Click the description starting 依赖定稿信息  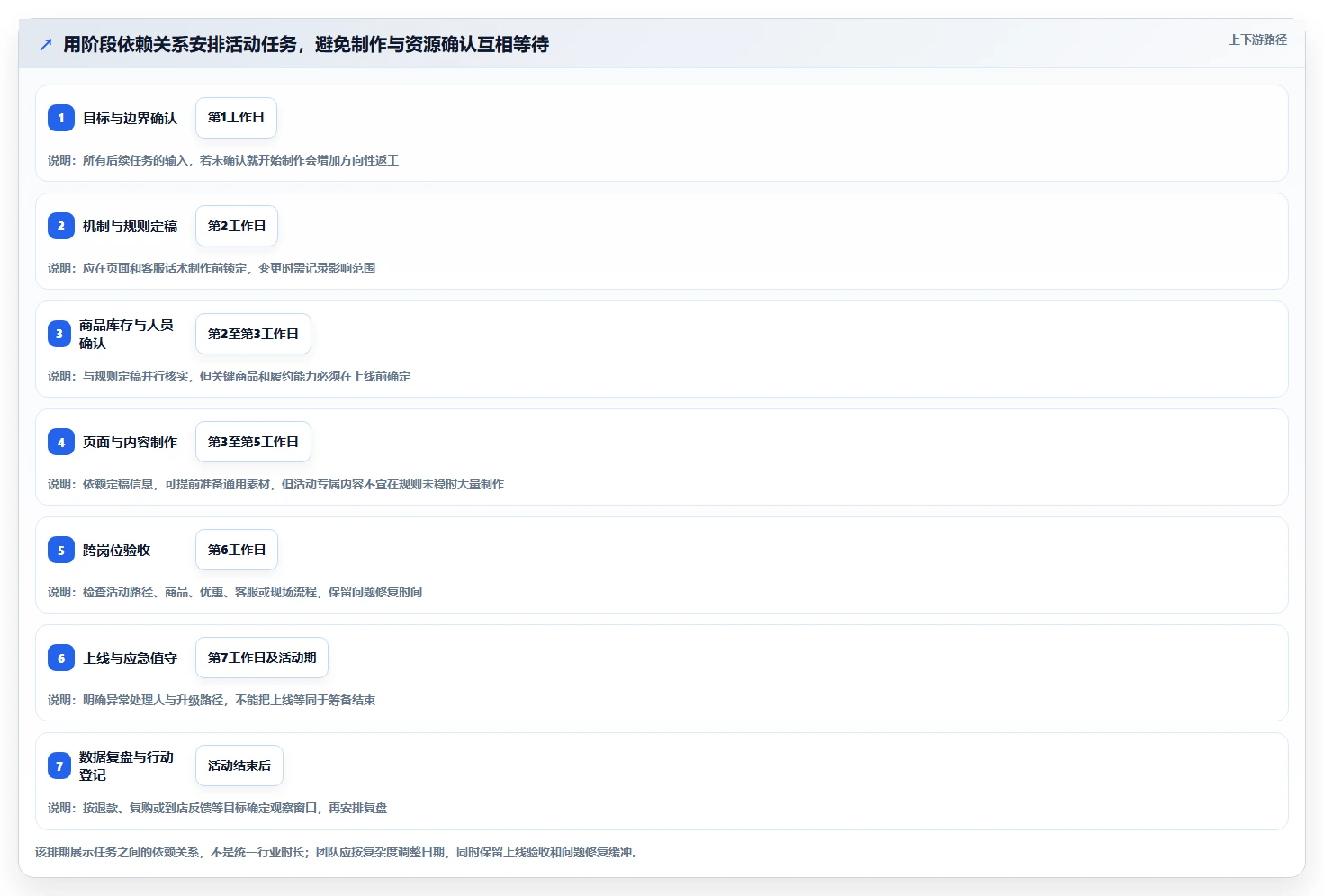point(275,484)
